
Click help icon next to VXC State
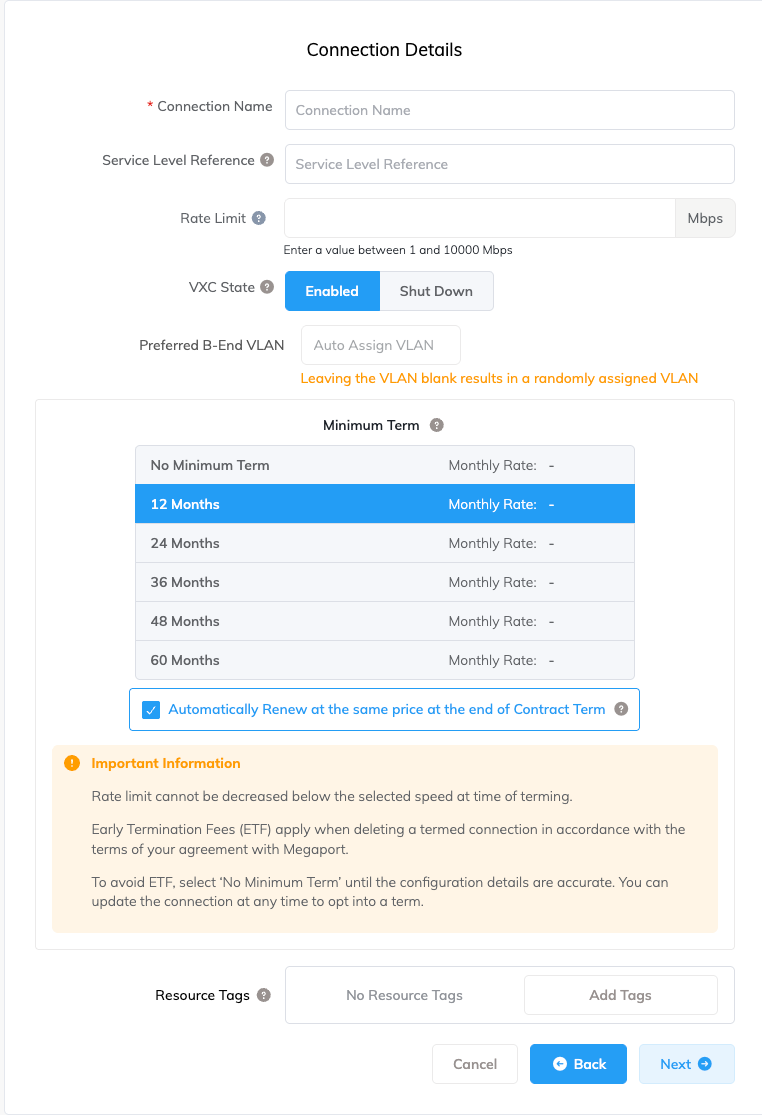tap(267, 287)
